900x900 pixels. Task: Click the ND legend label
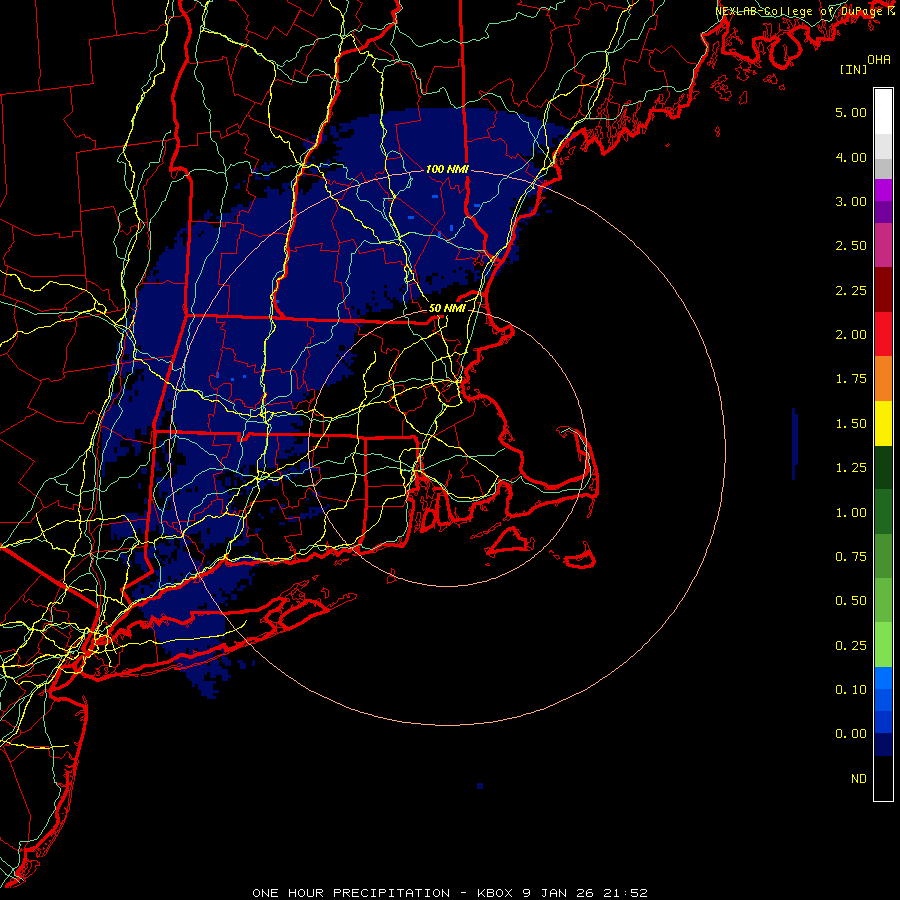click(859, 779)
